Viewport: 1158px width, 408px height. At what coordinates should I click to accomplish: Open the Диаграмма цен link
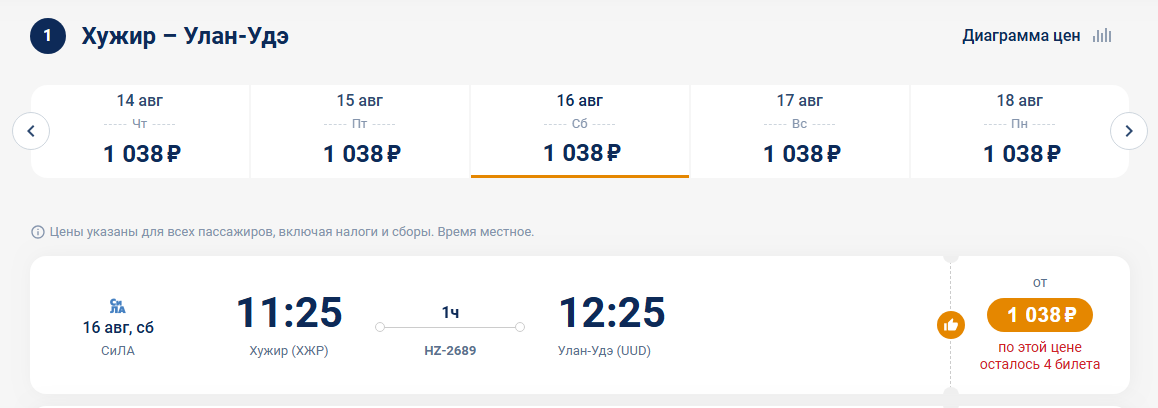point(1021,35)
